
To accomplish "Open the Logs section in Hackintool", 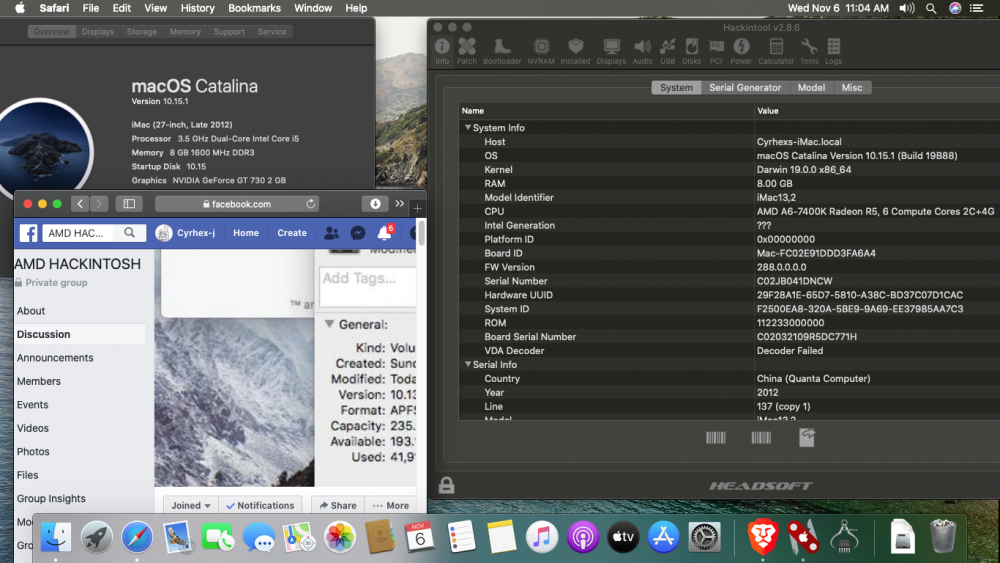I will 834,51.
